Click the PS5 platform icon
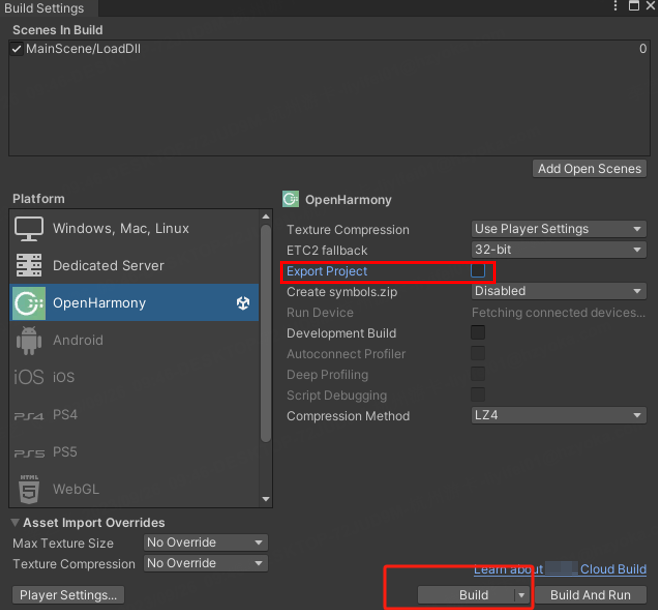 pos(29,453)
